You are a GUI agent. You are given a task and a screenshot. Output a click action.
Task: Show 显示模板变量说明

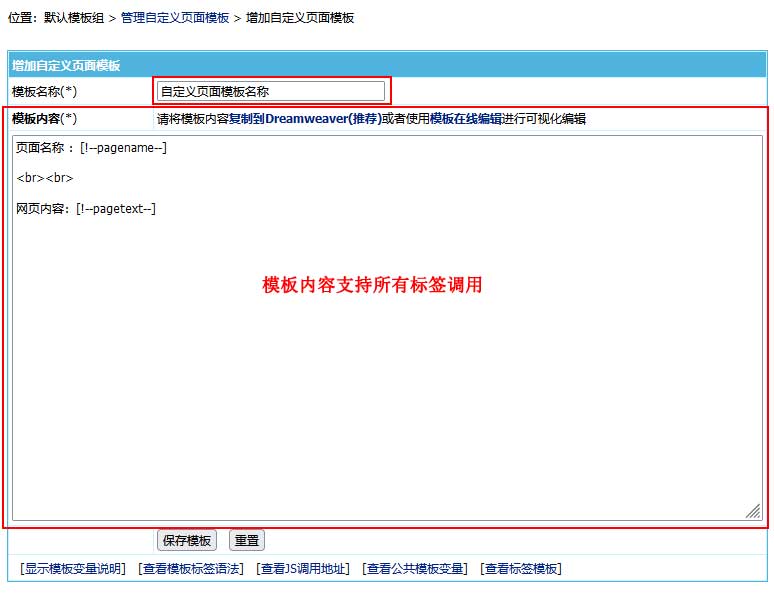pos(73,569)
